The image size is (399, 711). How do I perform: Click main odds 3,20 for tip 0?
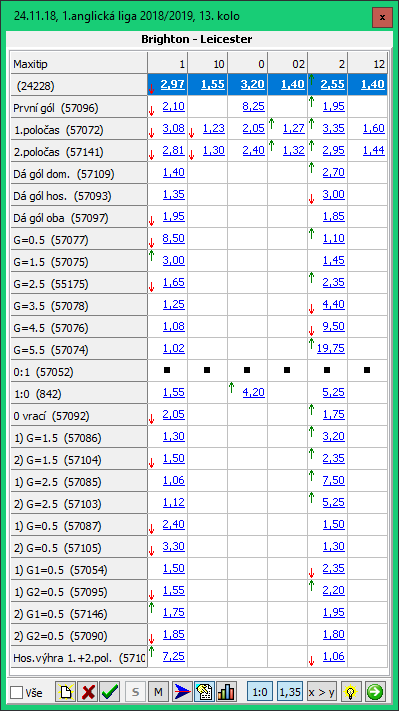click(x=253, y=84)
